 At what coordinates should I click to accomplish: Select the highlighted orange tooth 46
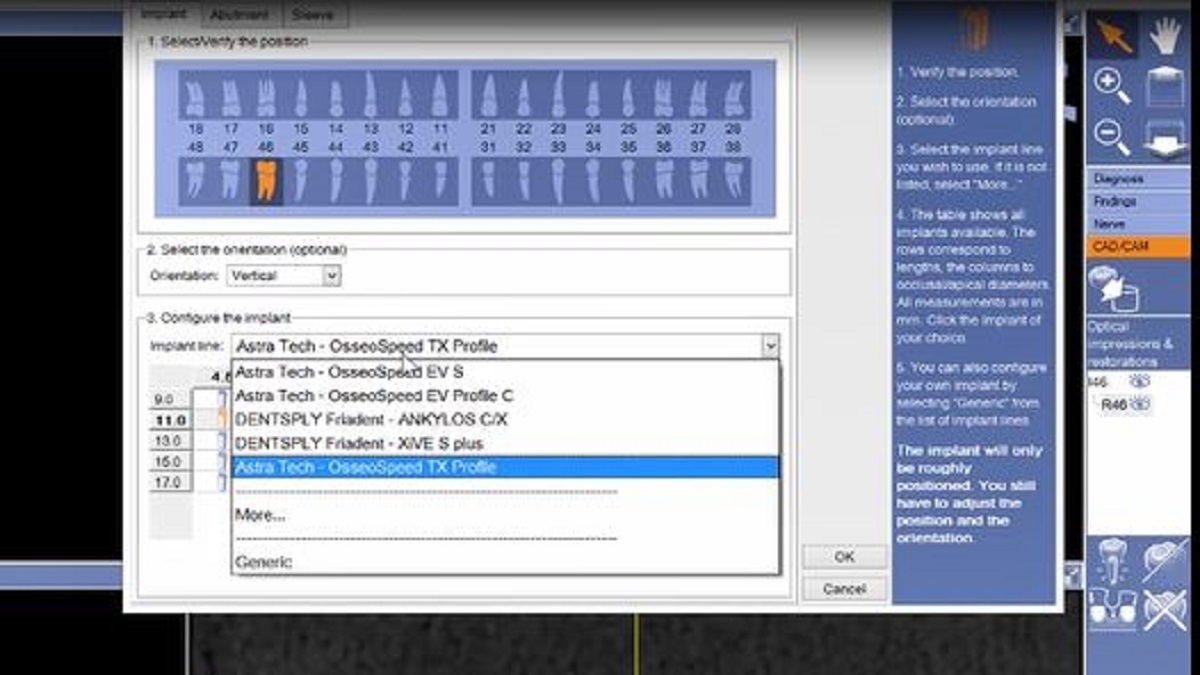[266, 180]
